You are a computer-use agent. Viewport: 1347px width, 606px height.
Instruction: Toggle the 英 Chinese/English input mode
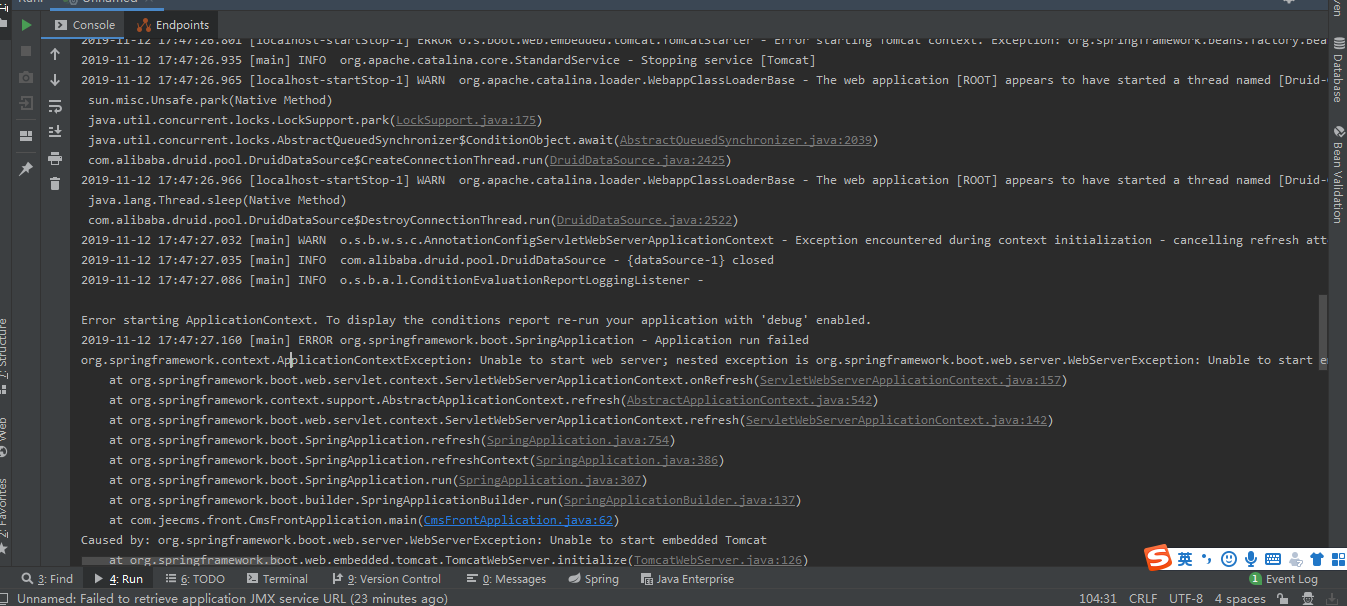[1185, 558]
